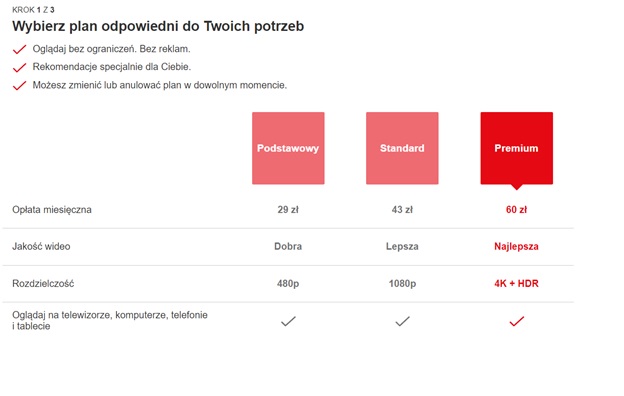Select the Premium plan tile
624x396 pixels.
click(517, 148)
